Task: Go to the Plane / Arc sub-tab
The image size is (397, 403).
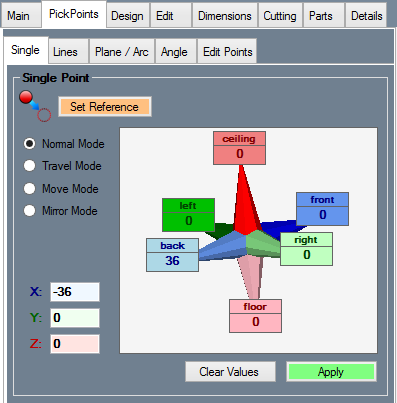Action: pos(122,52)
